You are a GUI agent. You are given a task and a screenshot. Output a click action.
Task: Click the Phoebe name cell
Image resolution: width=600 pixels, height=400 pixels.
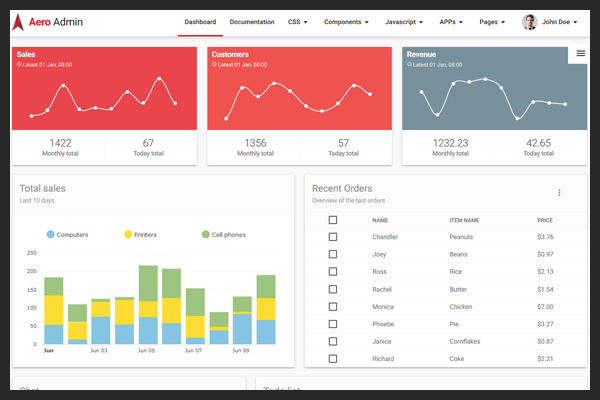pos(383,324)
